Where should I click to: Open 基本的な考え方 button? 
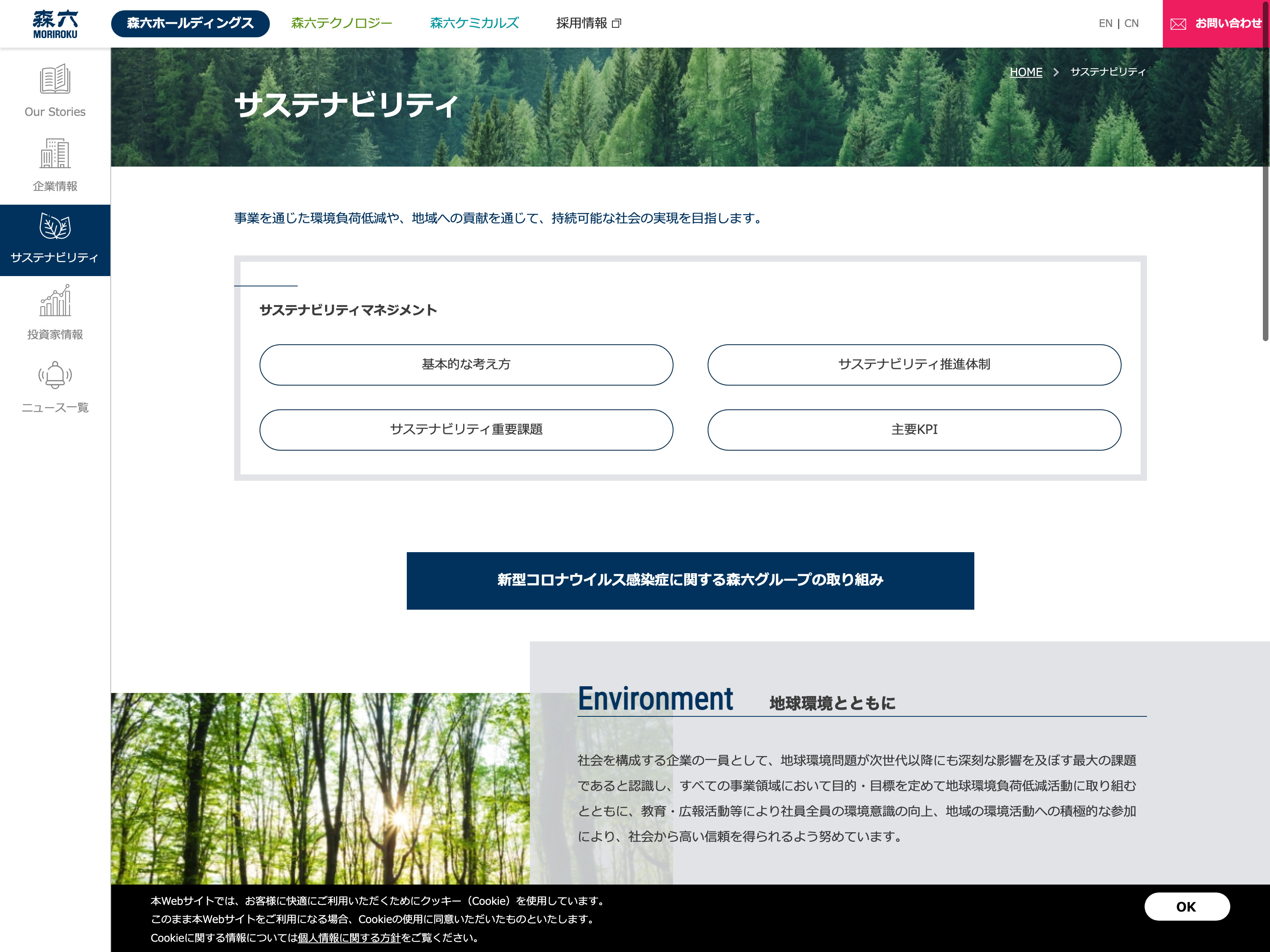coord(466,365)
